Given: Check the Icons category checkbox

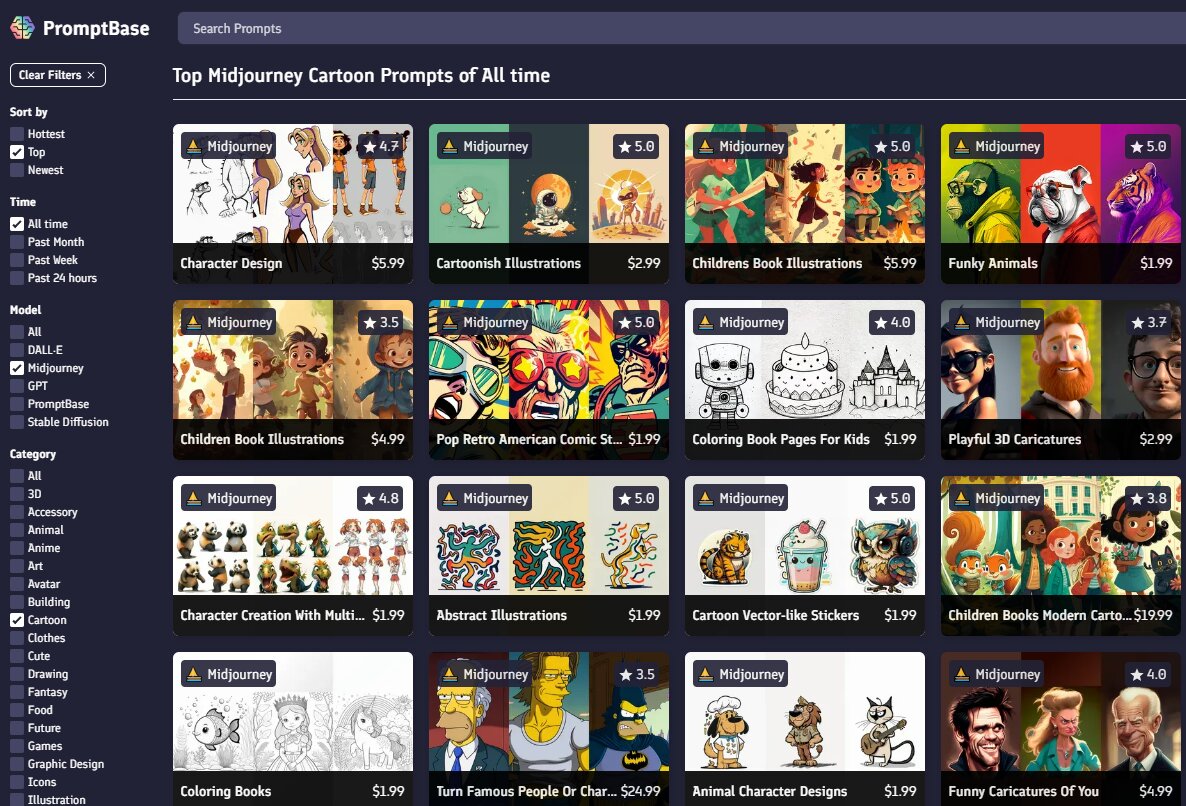Looking at the screenshot, I should [x=17, y=783].
